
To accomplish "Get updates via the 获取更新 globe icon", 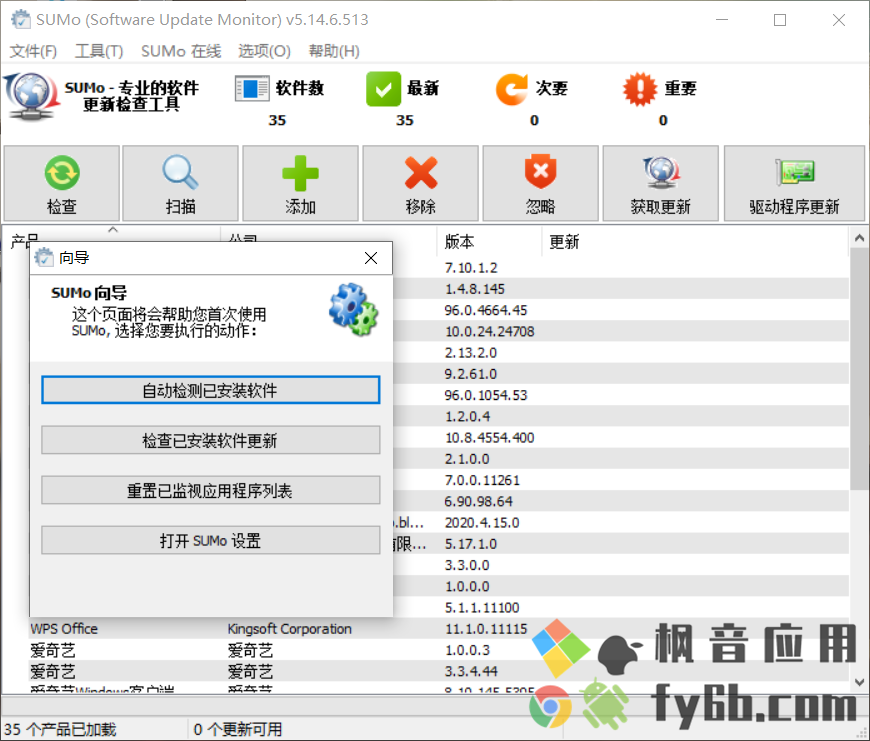I will 661,172.
